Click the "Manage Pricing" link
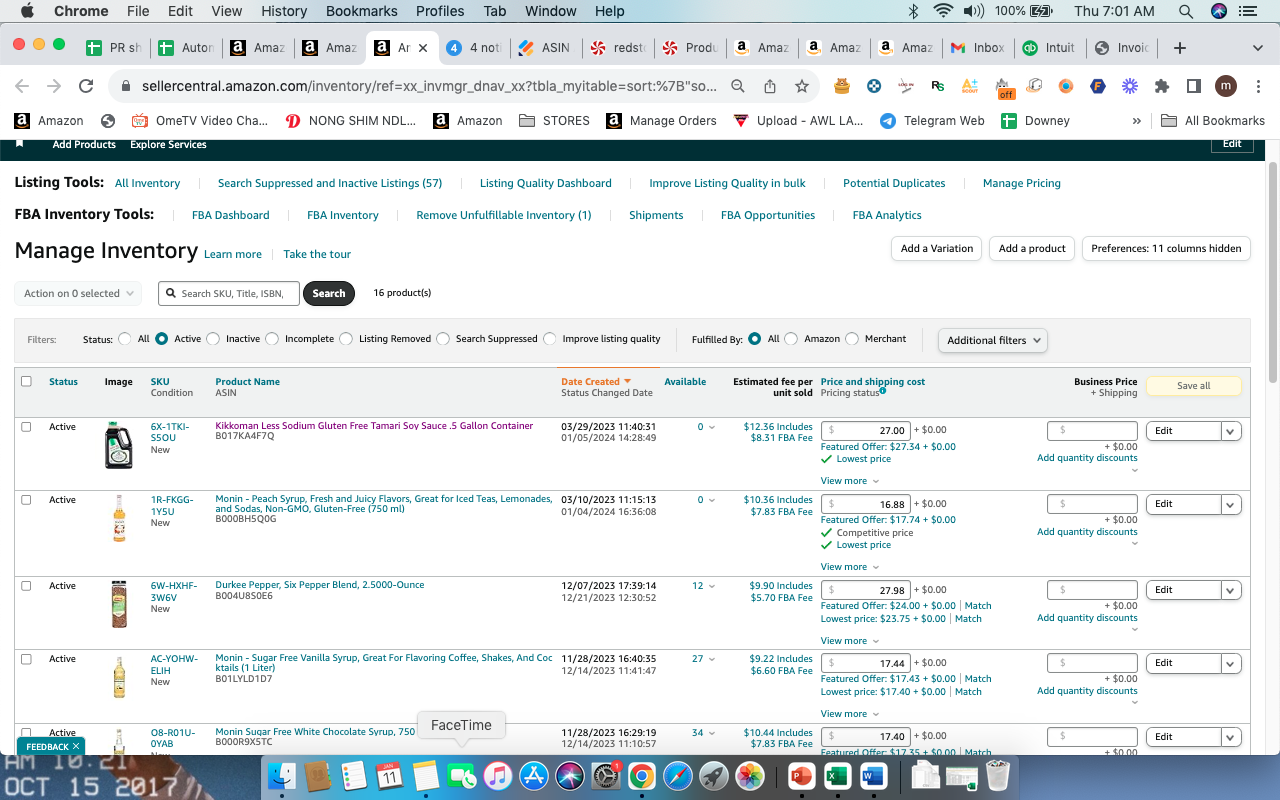Image resolution: width=1280 pixels, height=800 pixels. point(1021,183)
